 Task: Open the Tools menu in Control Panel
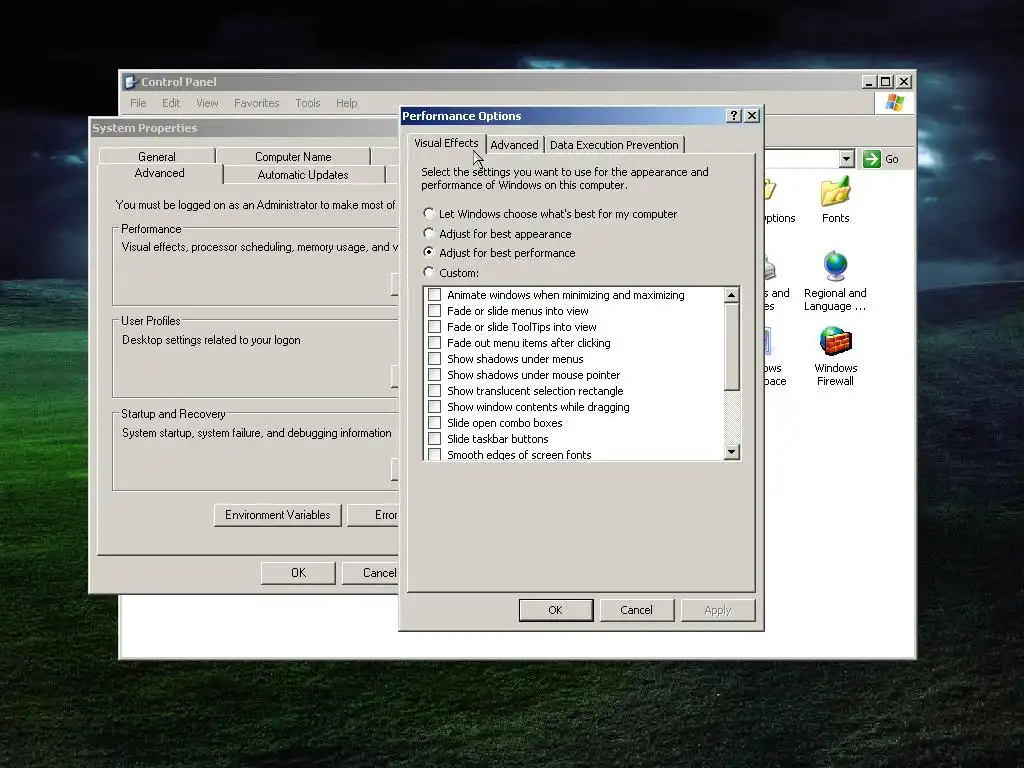308,103
